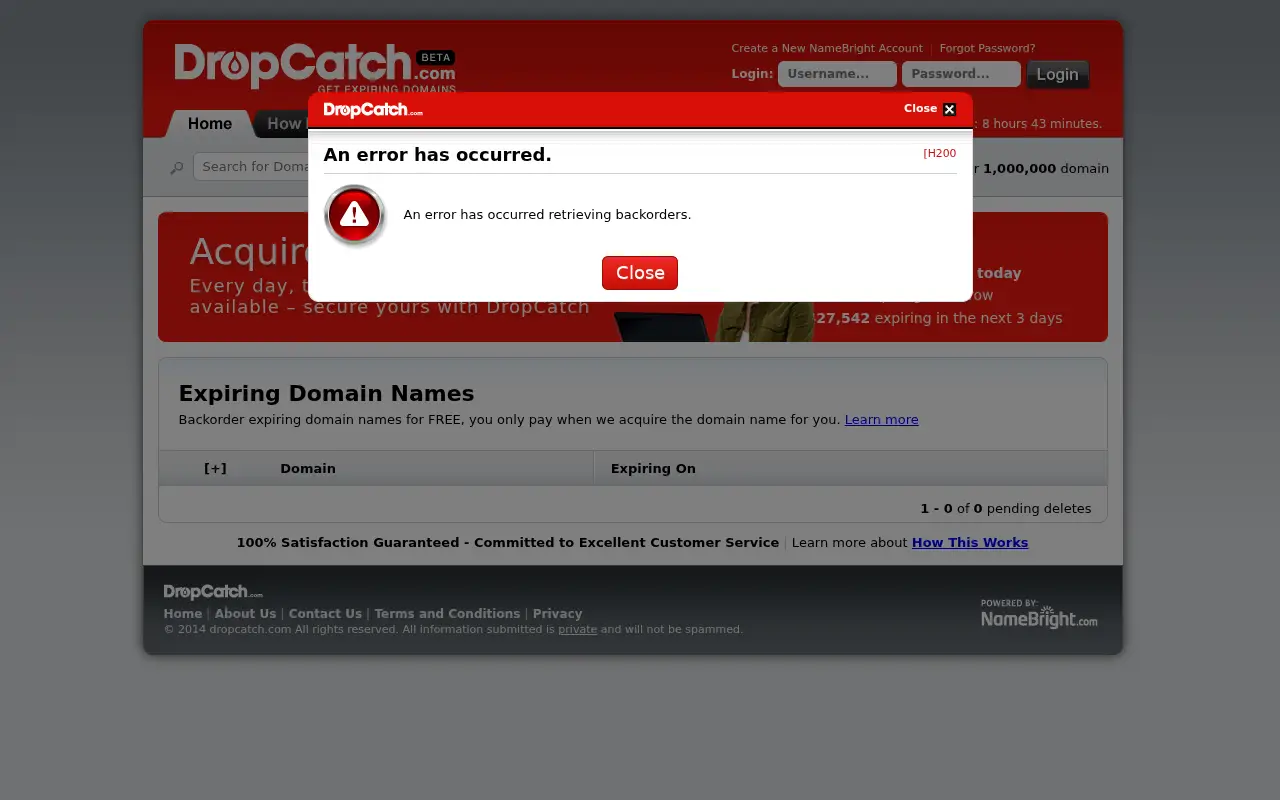The height and width of the screenshot is (800, 1280).
Task: Click the 'Expiring Domain Names' heading
Action: pos(326,394)
